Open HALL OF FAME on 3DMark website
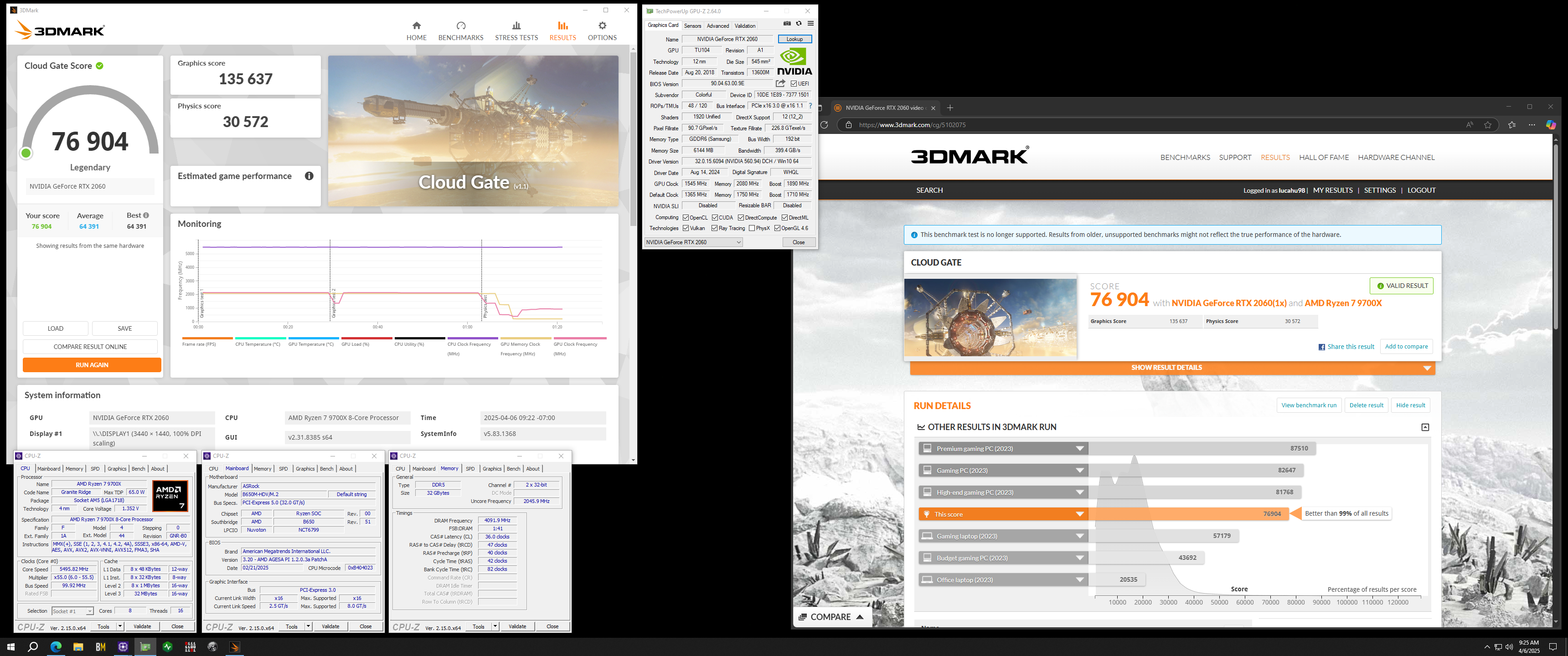1568x656 pixels. 1324,158
